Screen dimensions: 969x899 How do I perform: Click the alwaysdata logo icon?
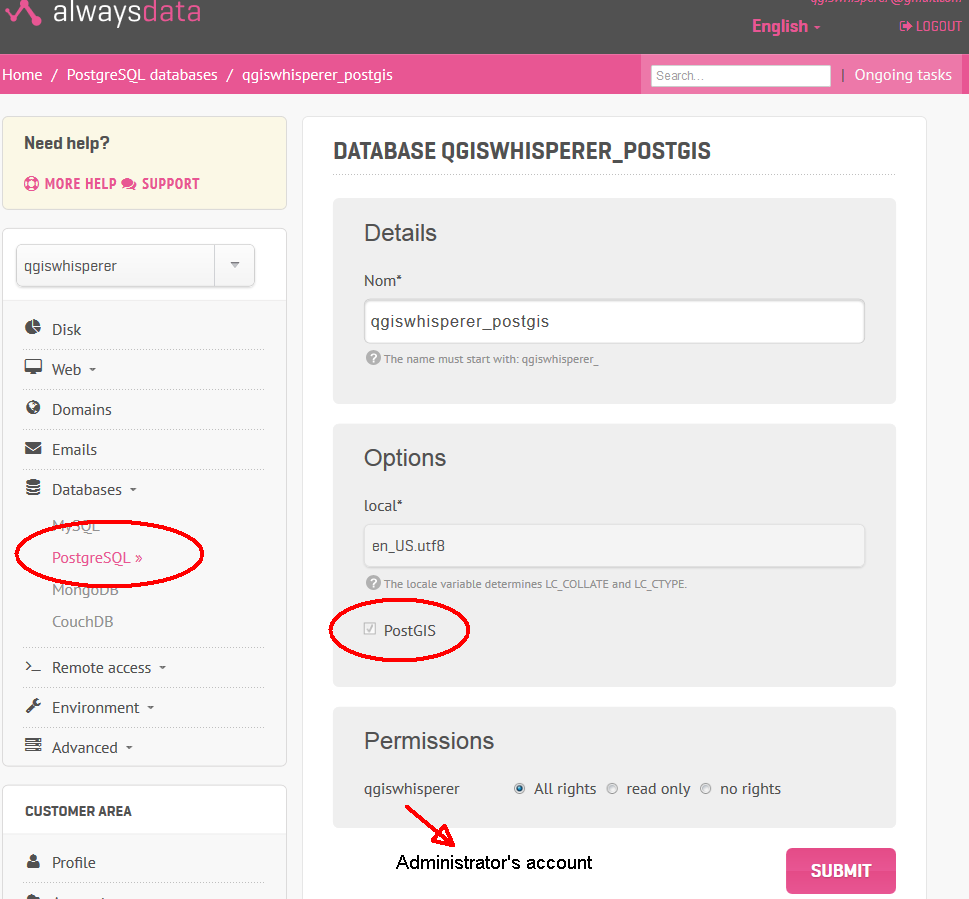click(x=23, y=12)
